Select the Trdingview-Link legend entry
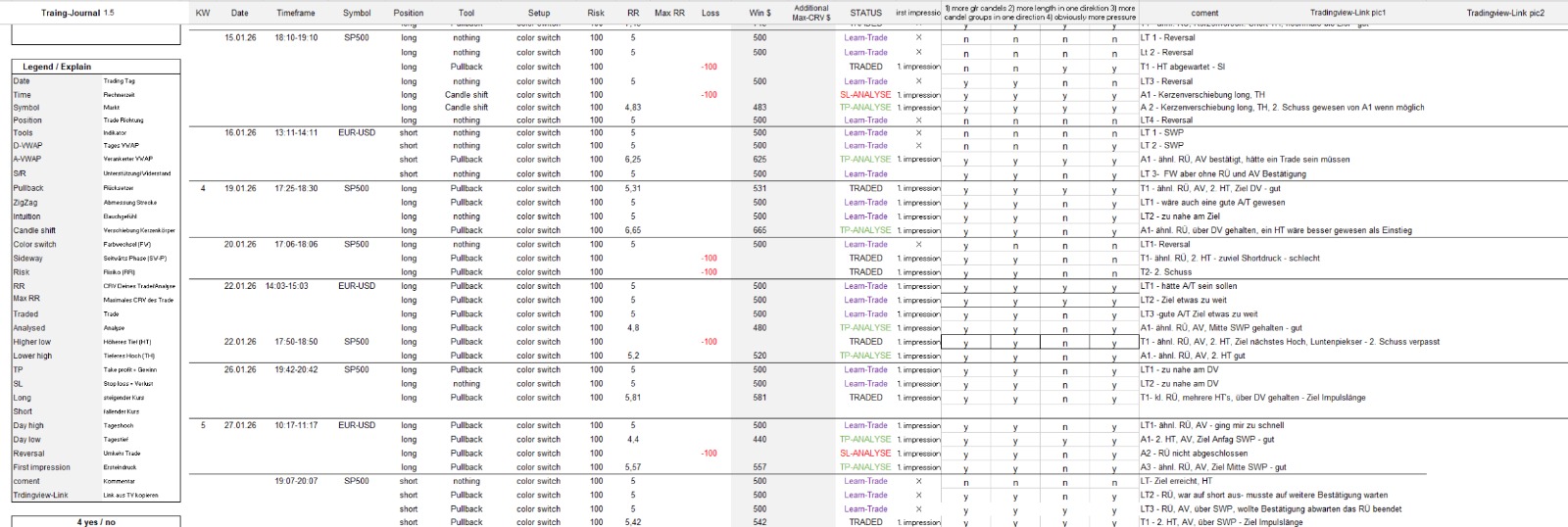Image resolution: width=1568 pixels, height=527 pixels. tap(40, 495)
